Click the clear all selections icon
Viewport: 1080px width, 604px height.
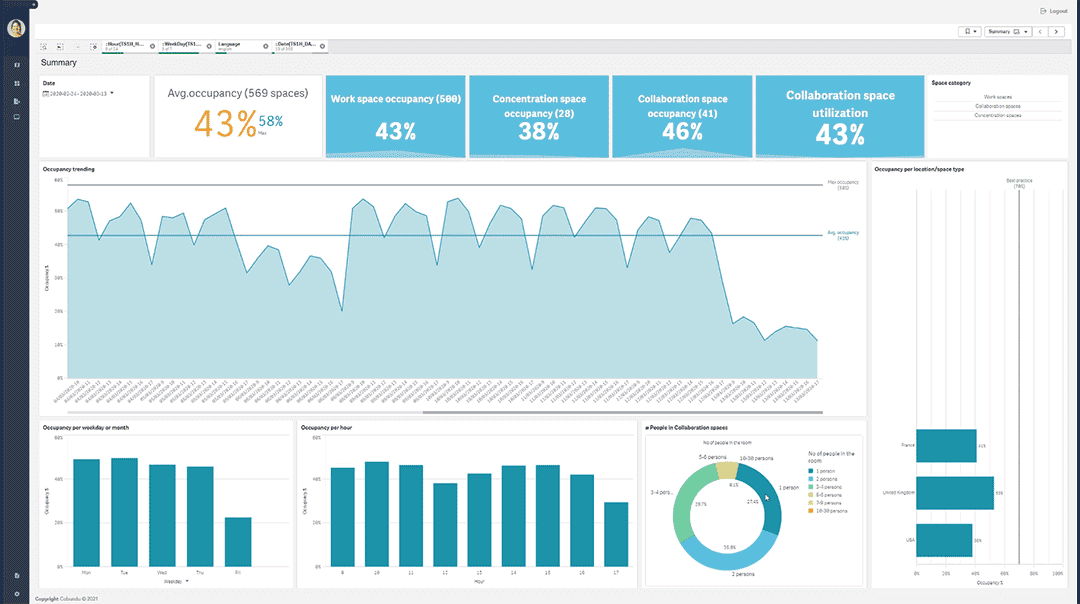coord(93,46)
